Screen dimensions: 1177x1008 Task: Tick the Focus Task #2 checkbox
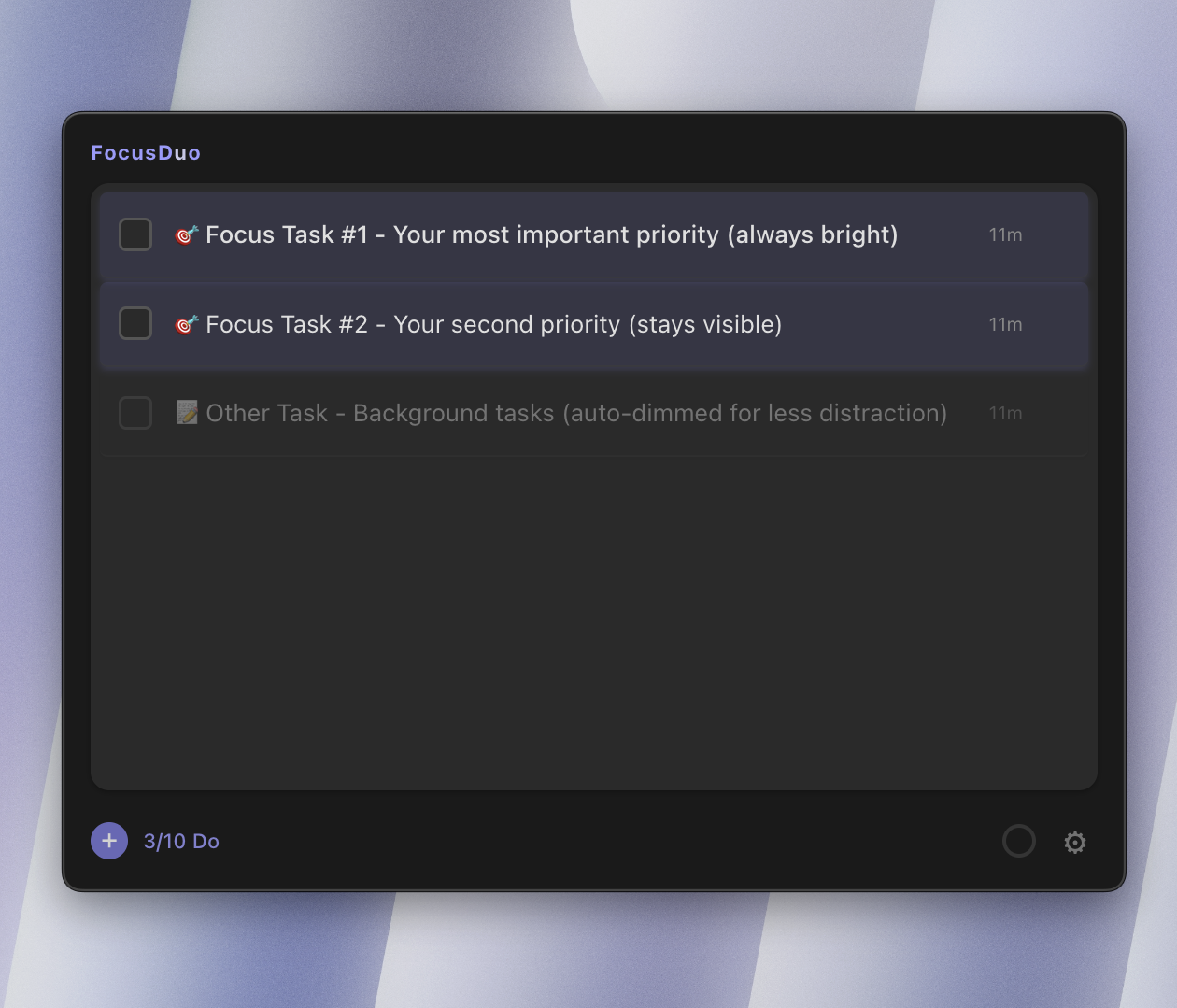click(x=135, y=324)
